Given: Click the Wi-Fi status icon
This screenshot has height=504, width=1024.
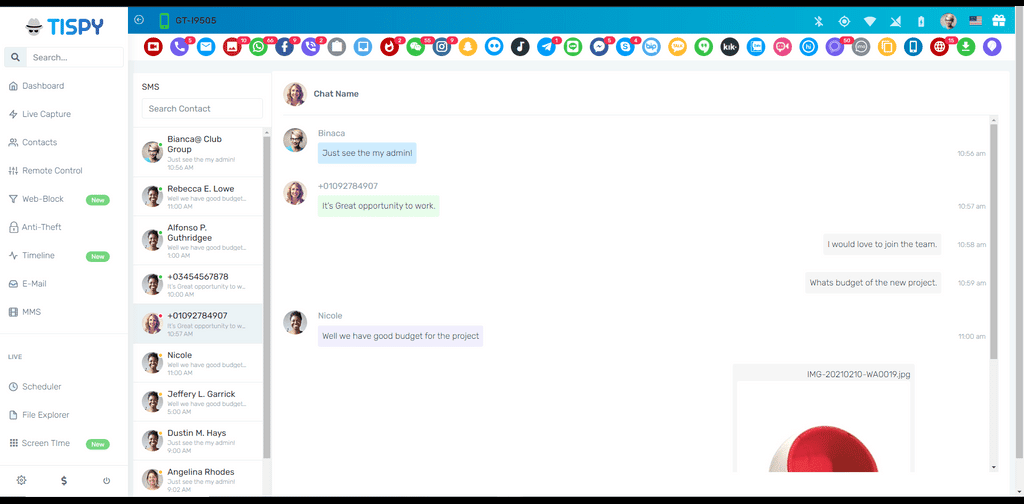Looking at the screenshot, I should (870, 21).
